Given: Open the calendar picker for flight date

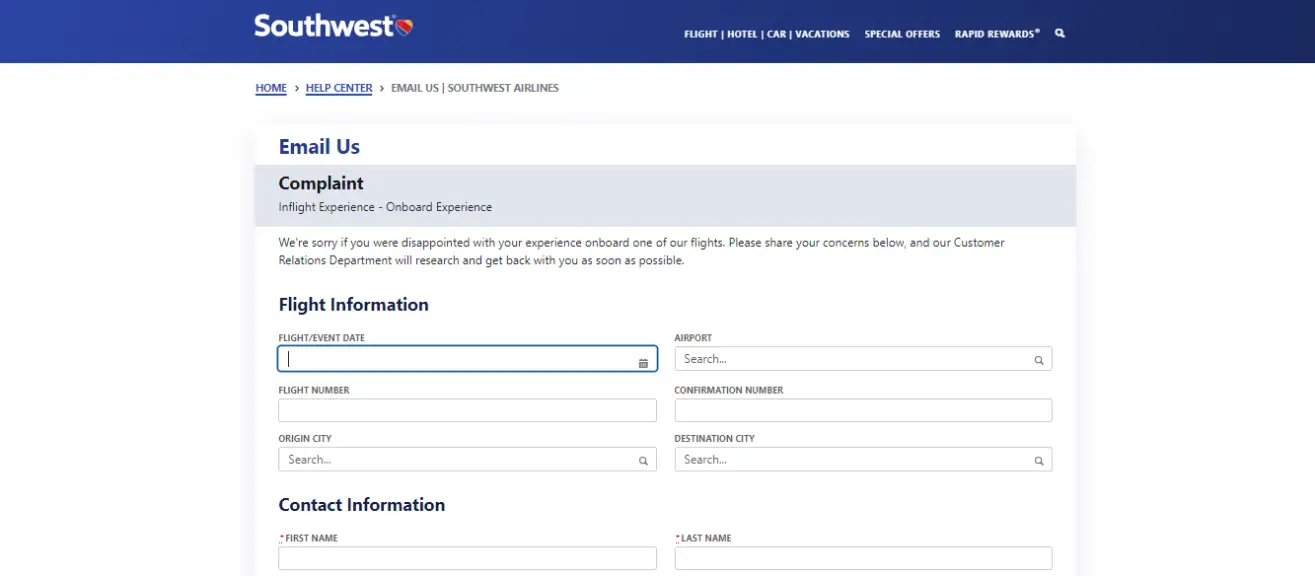Looking at the screenshot, I should [x=643, y=362].
